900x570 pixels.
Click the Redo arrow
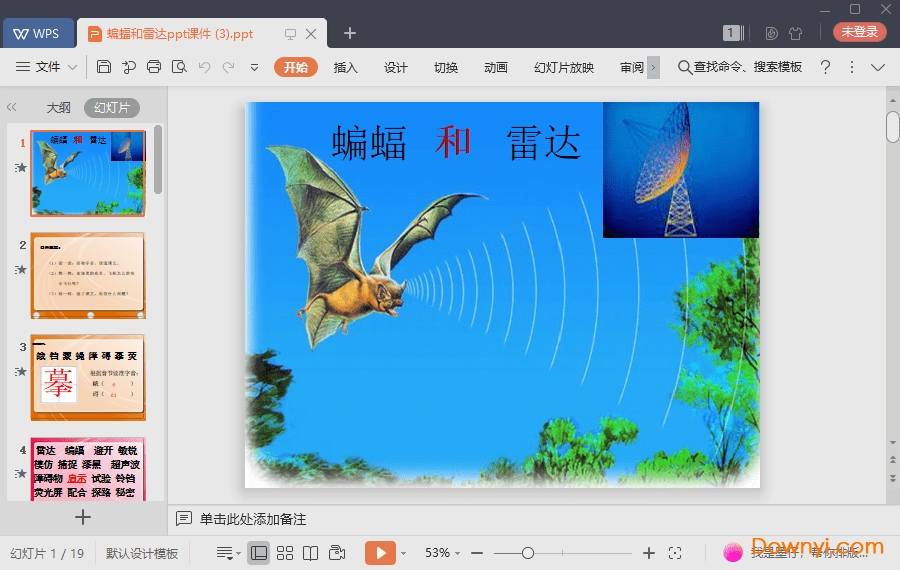229,67
